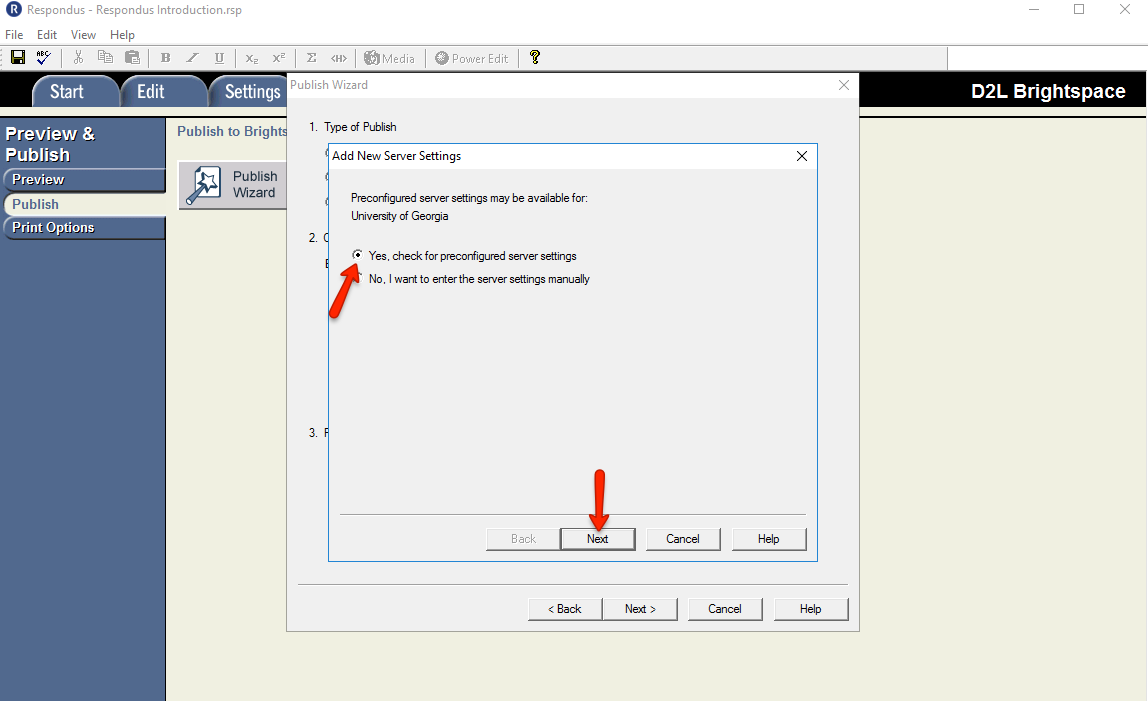Minimize the Respondus window
Viewport: 1148px width, 701px height.
pyautogui.click(x=1034, y=10)
